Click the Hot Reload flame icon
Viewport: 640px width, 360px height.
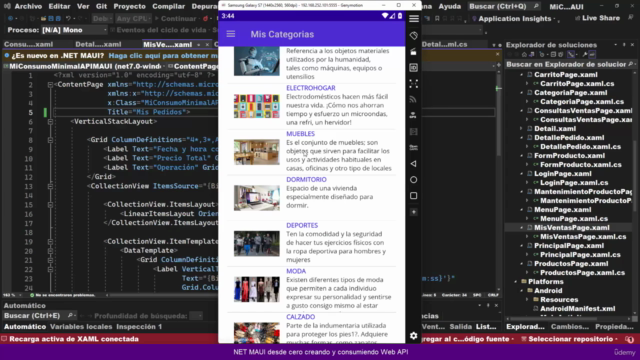(x=205, y=19)
